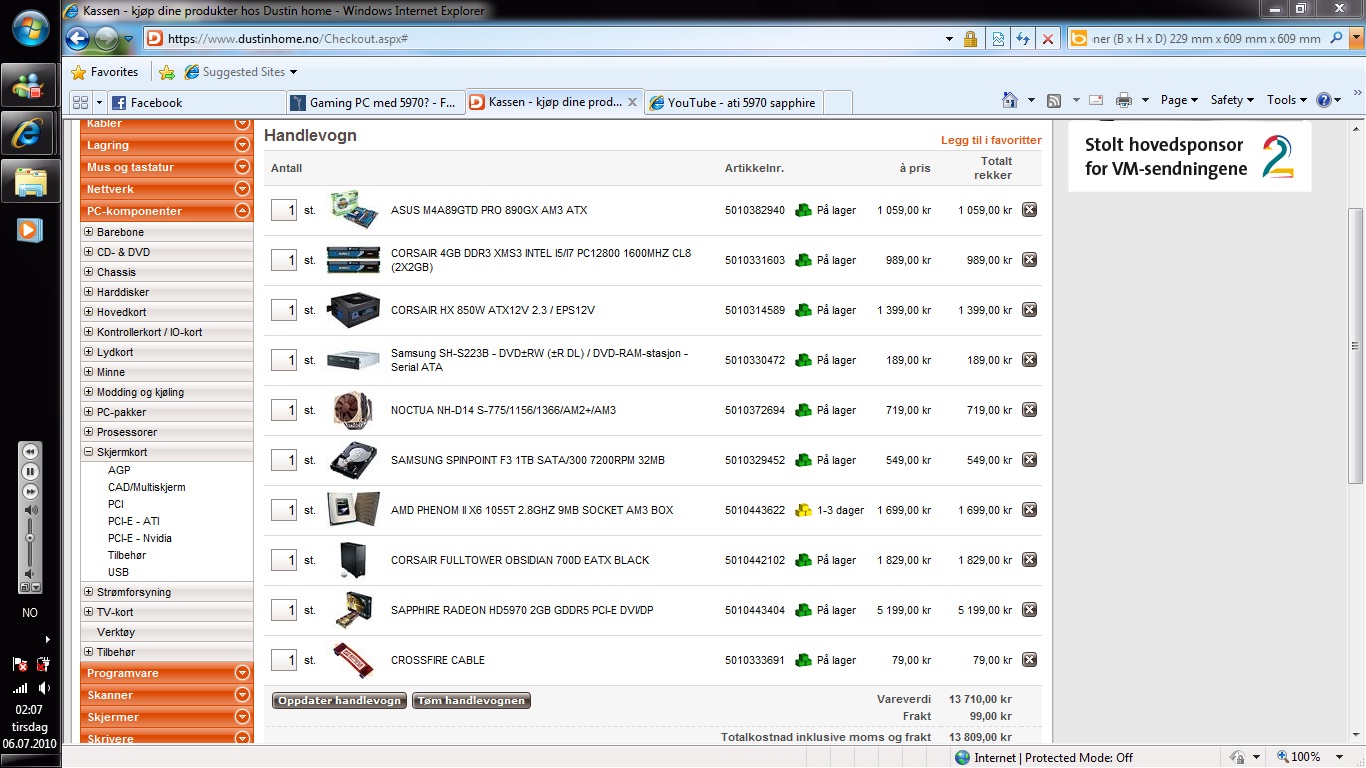Click the quantity field for NOCTUA NH-D14
The image size is (1366, 768).
tap(284, 410)
